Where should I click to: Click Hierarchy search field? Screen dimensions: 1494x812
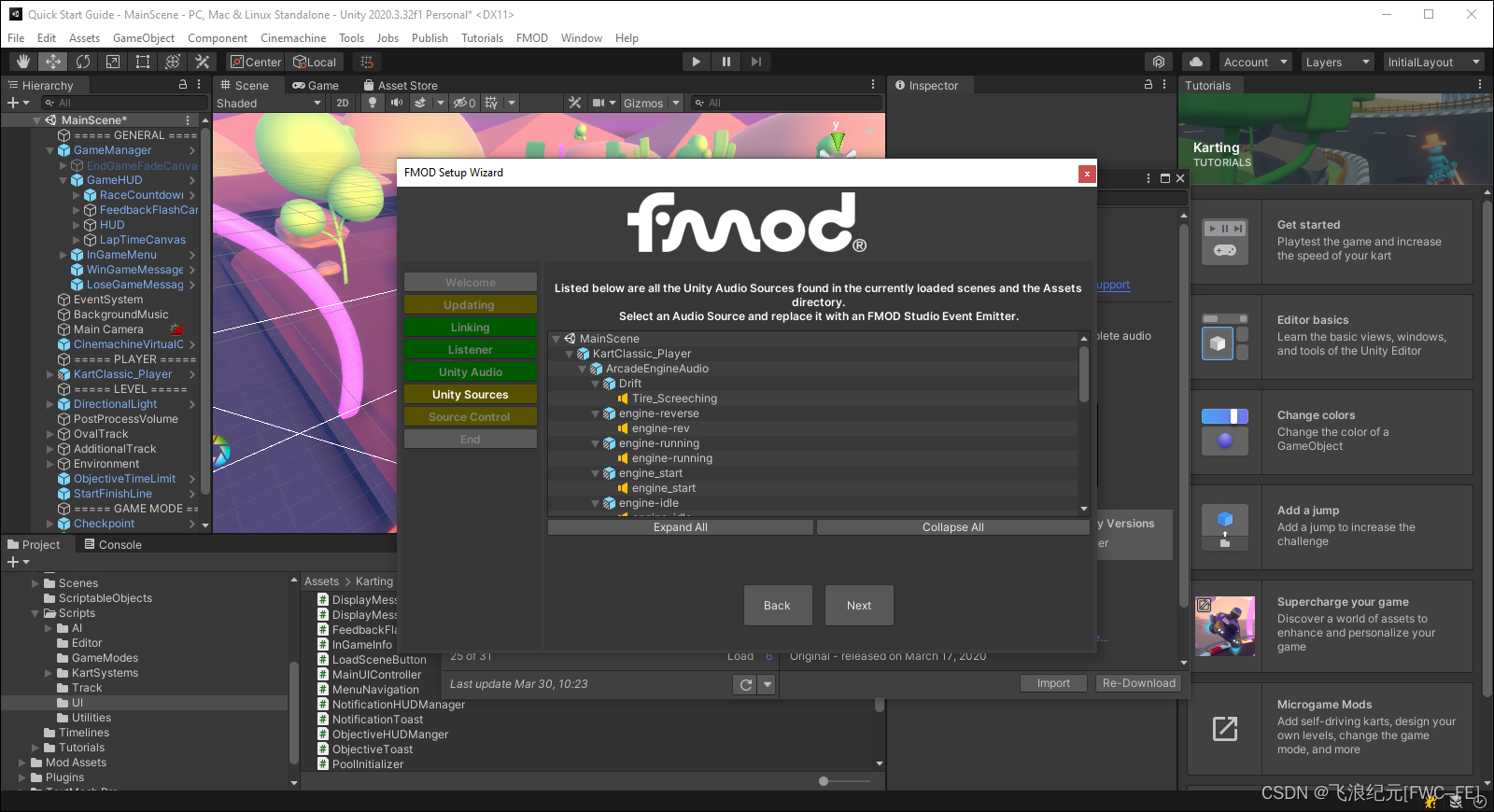[x=124, y=103]
